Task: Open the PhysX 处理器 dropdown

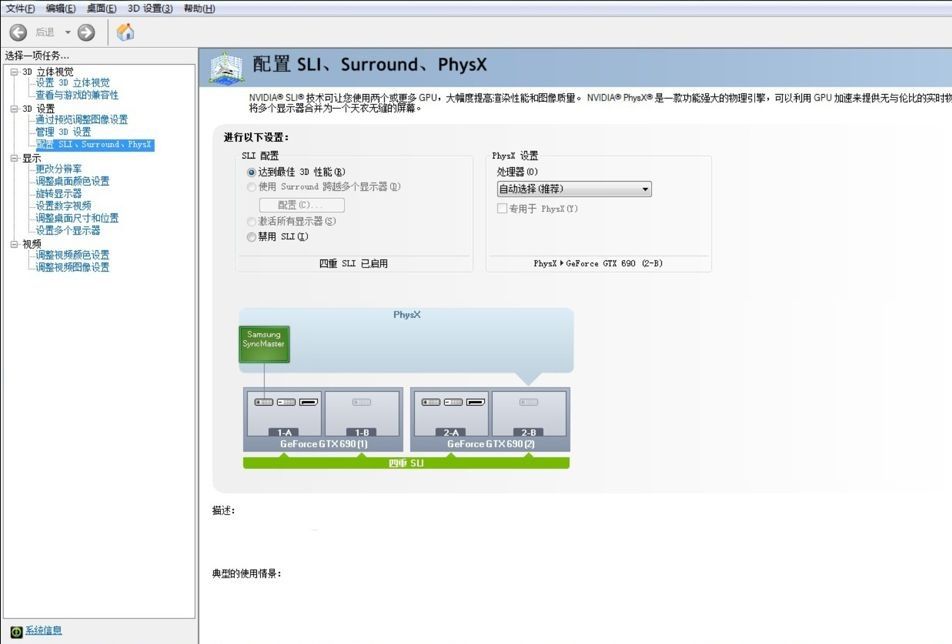Action: pyautogui.click(x=574, y=189)
